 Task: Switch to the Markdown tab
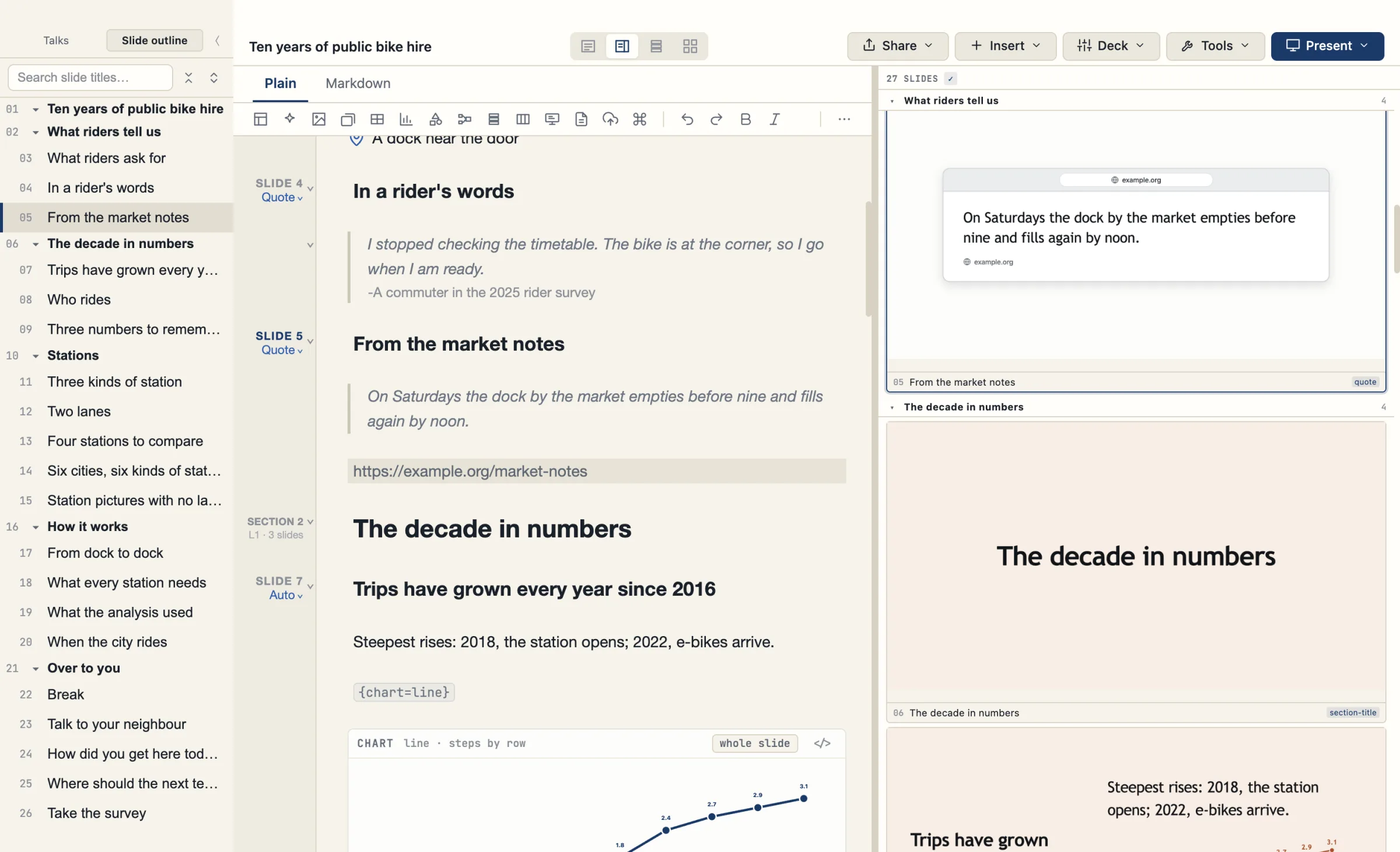click(x=358, y=83)
